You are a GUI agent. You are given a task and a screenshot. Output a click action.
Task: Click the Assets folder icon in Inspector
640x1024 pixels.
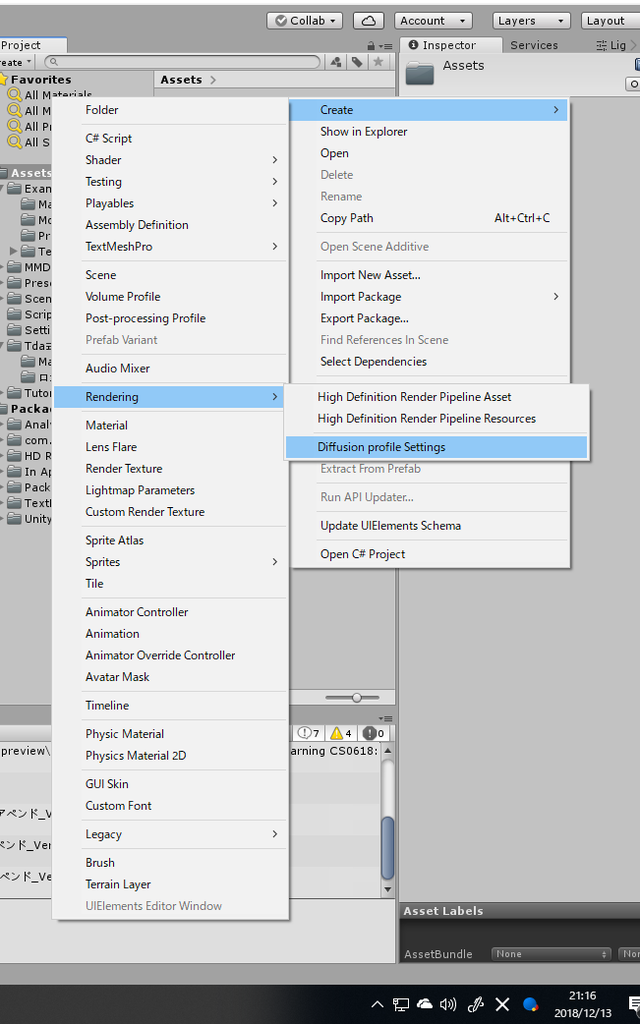coord(419,72)
